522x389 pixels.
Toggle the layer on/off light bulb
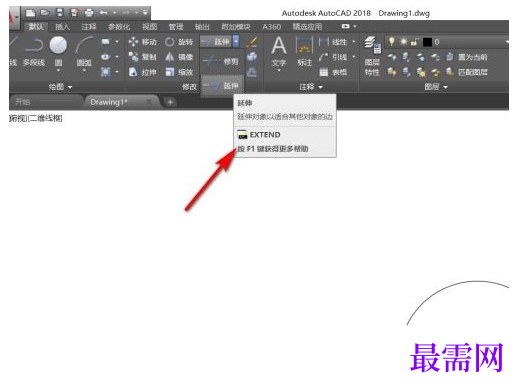[392, 42]
